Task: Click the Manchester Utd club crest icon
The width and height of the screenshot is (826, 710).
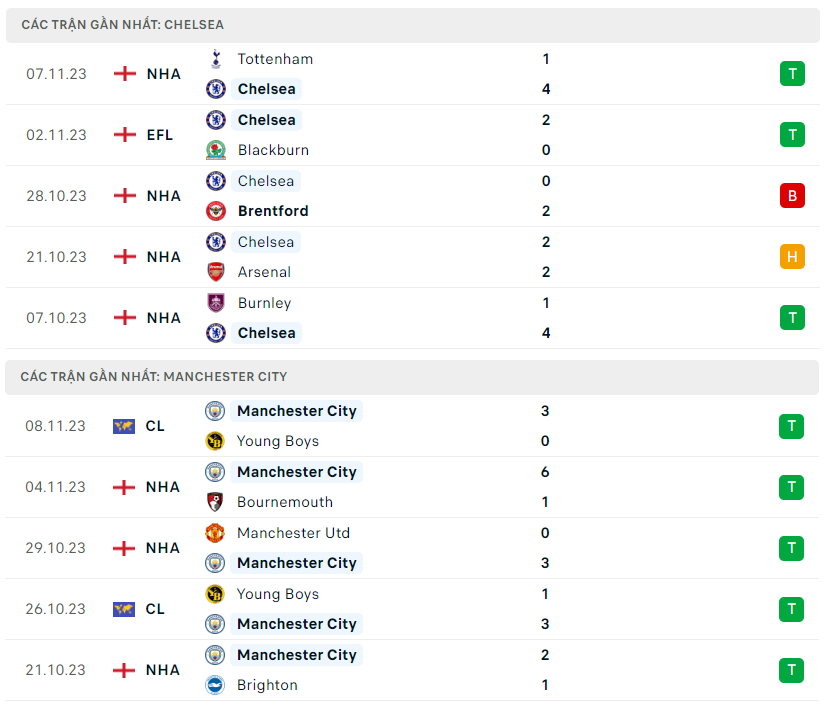Action: [214, 533]
